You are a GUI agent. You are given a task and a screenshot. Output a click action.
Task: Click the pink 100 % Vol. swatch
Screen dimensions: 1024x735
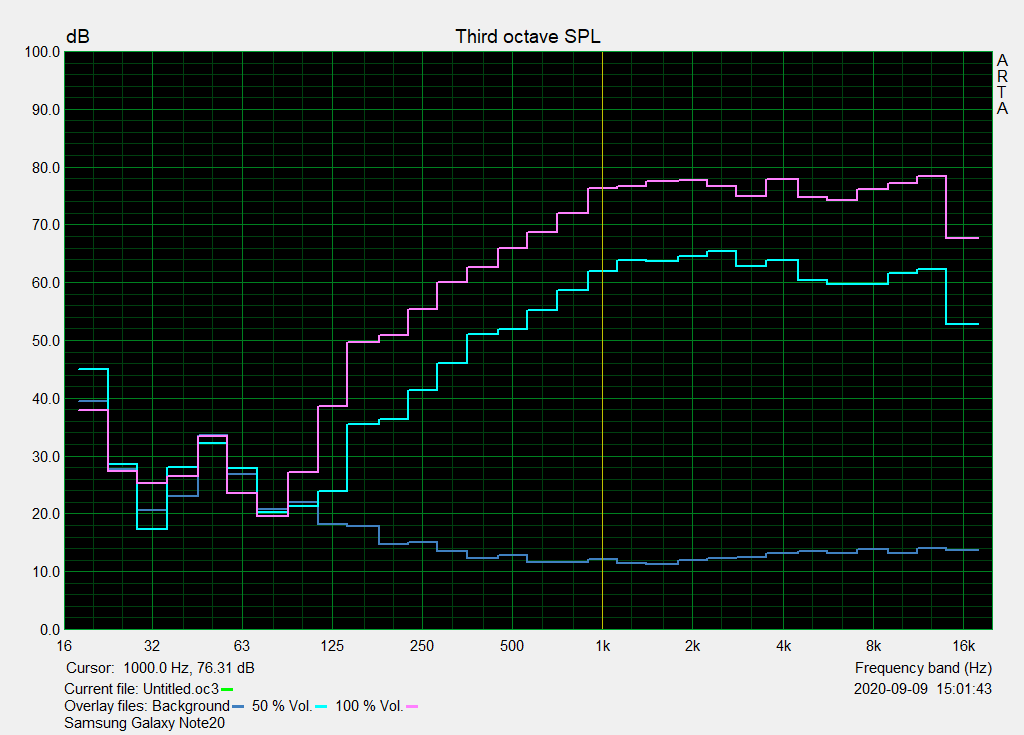click(x=411, y=706)
